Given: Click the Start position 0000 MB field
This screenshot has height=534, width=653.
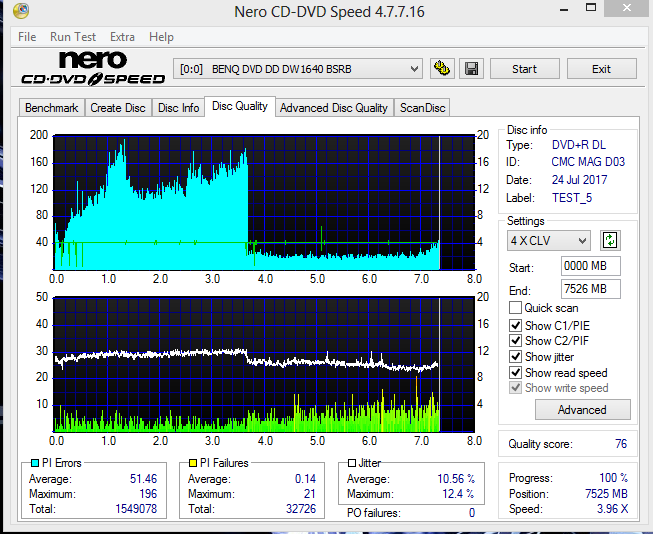Looking at the screenshot, I should (591, 266).
